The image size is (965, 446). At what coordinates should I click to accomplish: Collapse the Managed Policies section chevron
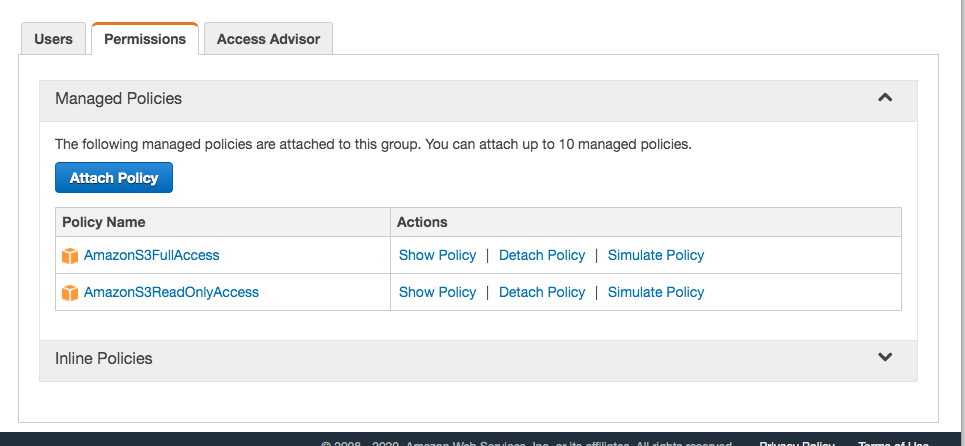(884, 98)
